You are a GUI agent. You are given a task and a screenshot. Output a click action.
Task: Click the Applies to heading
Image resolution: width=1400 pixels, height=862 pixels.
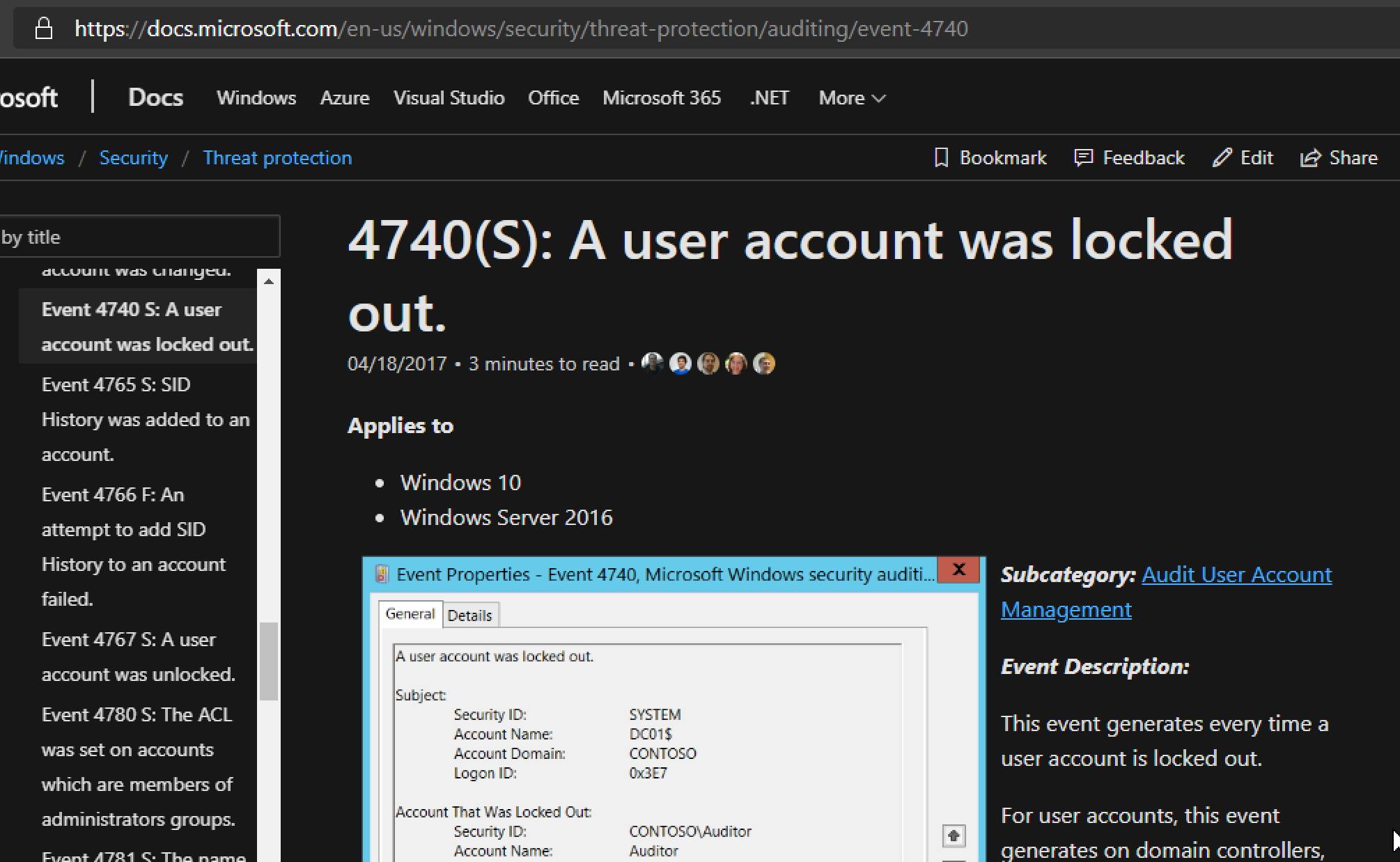click(400, 425)
